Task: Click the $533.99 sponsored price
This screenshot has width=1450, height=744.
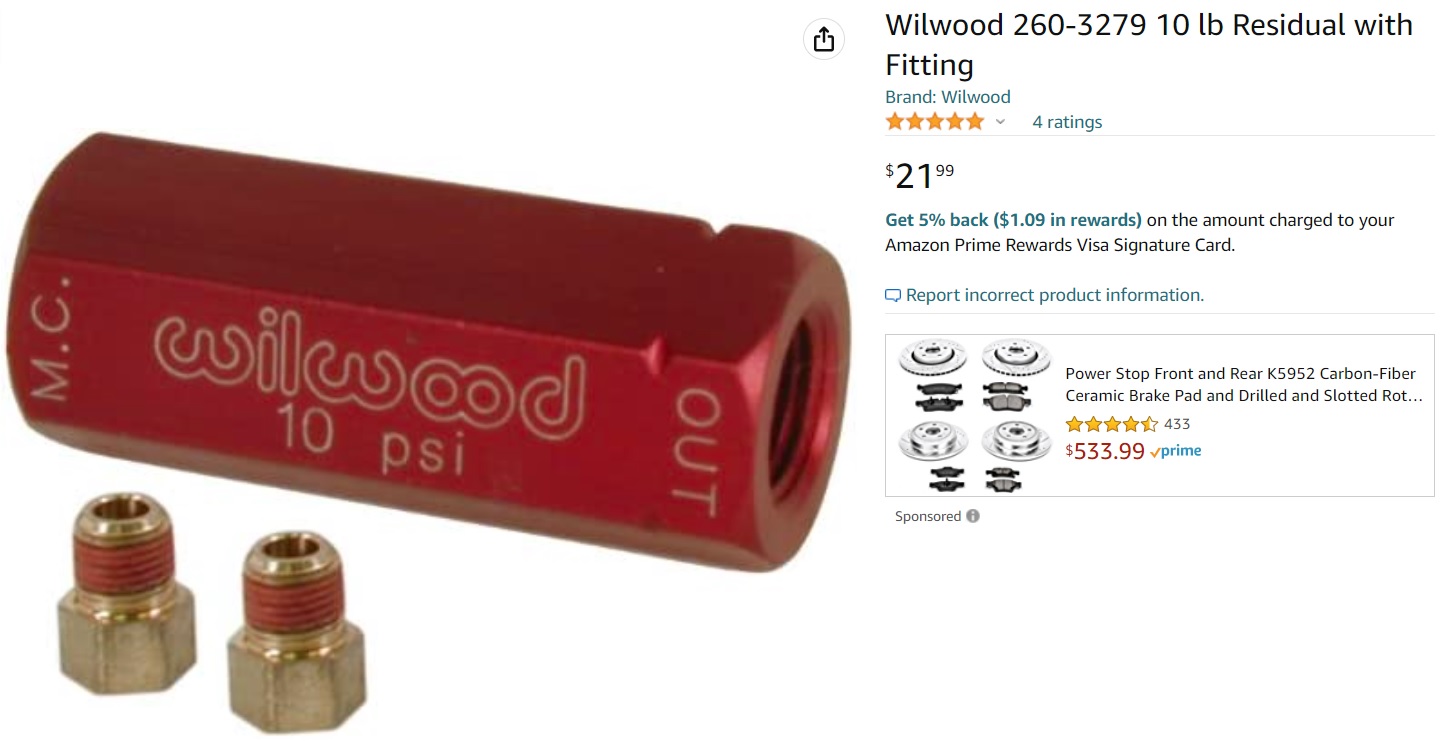Action: point(1105,451)
